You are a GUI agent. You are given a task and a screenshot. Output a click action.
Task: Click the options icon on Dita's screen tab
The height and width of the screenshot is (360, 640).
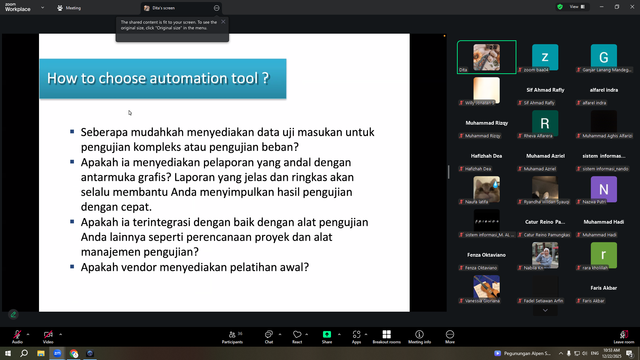tap(216, 8)
